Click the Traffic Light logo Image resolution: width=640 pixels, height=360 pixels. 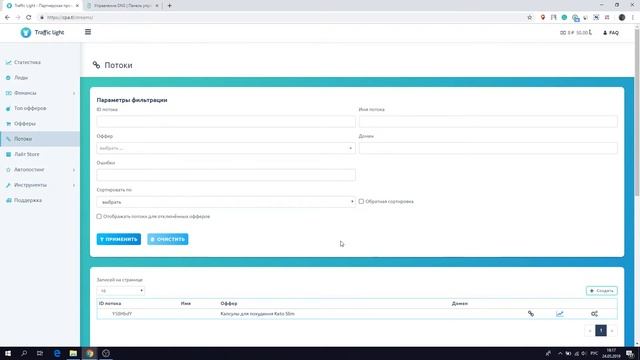click(x=42, y=32)
